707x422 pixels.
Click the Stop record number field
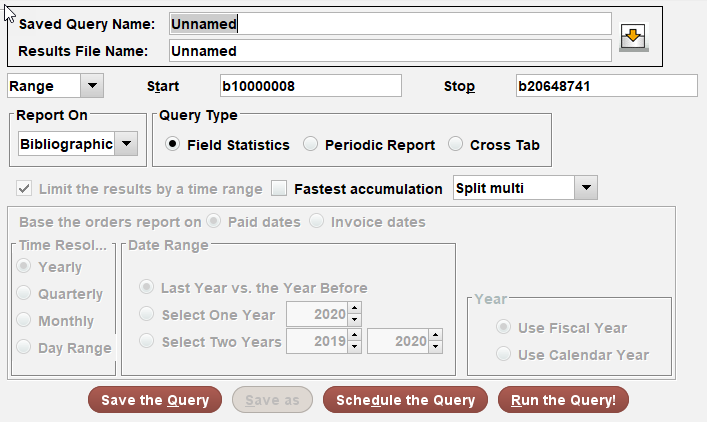[x=606, y=86]
